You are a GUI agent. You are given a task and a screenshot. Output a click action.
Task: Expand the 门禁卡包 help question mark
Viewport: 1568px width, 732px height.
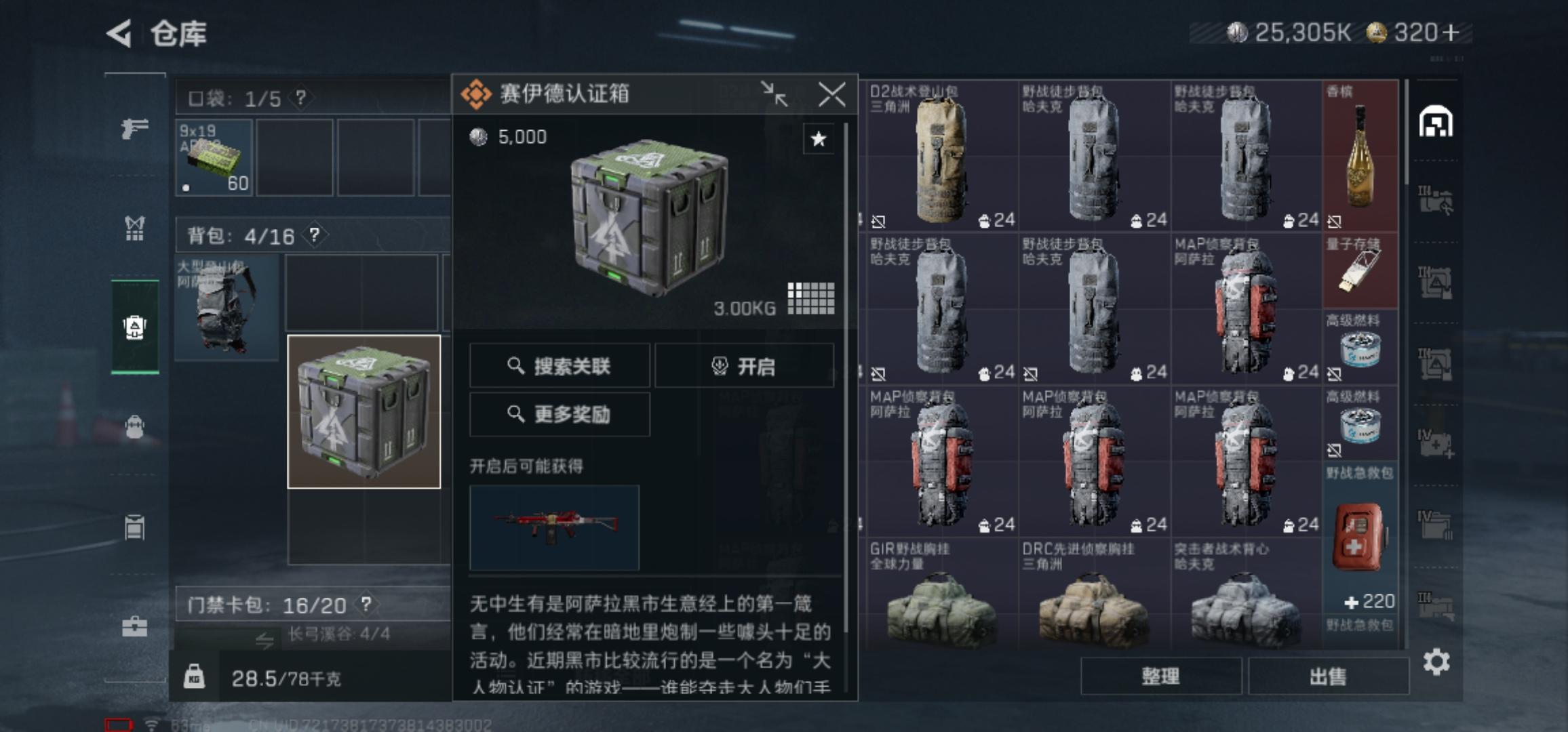(x=366, y=604)
